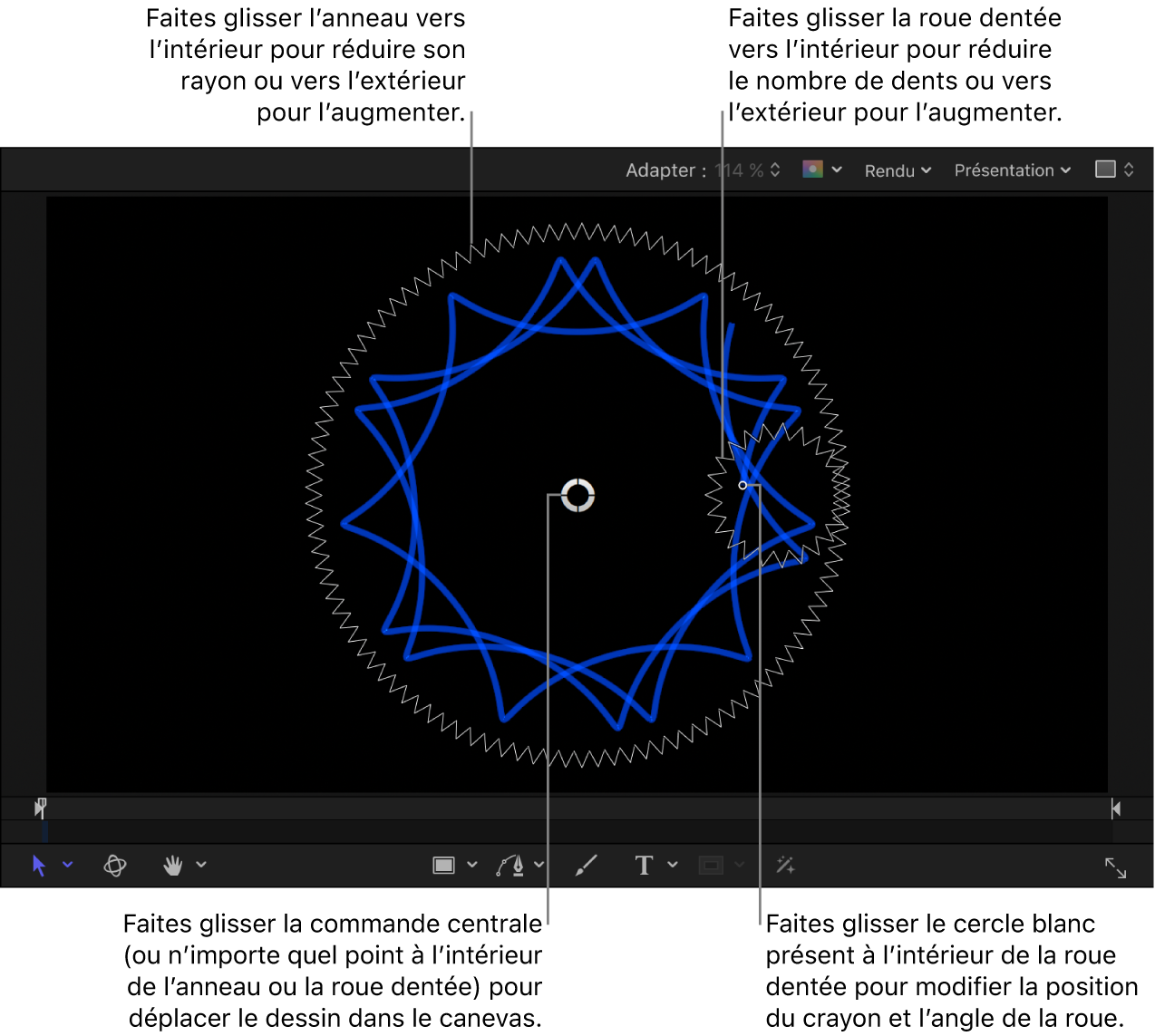
Task: Open the arrow tool options chevron
Action: click(x=68, y=865)
